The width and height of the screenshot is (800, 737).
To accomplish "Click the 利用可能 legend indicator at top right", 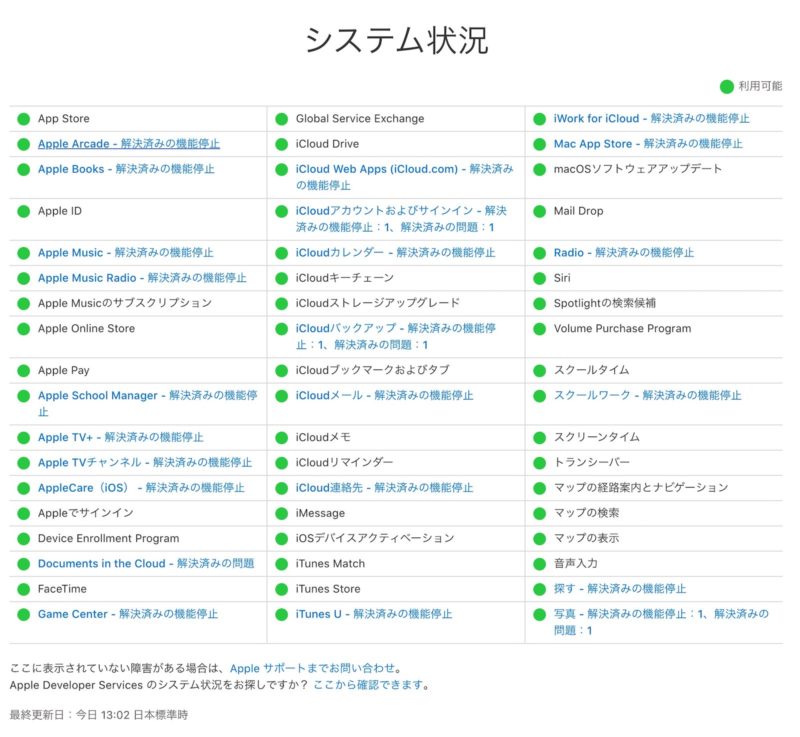I will (x=725, y=86).
